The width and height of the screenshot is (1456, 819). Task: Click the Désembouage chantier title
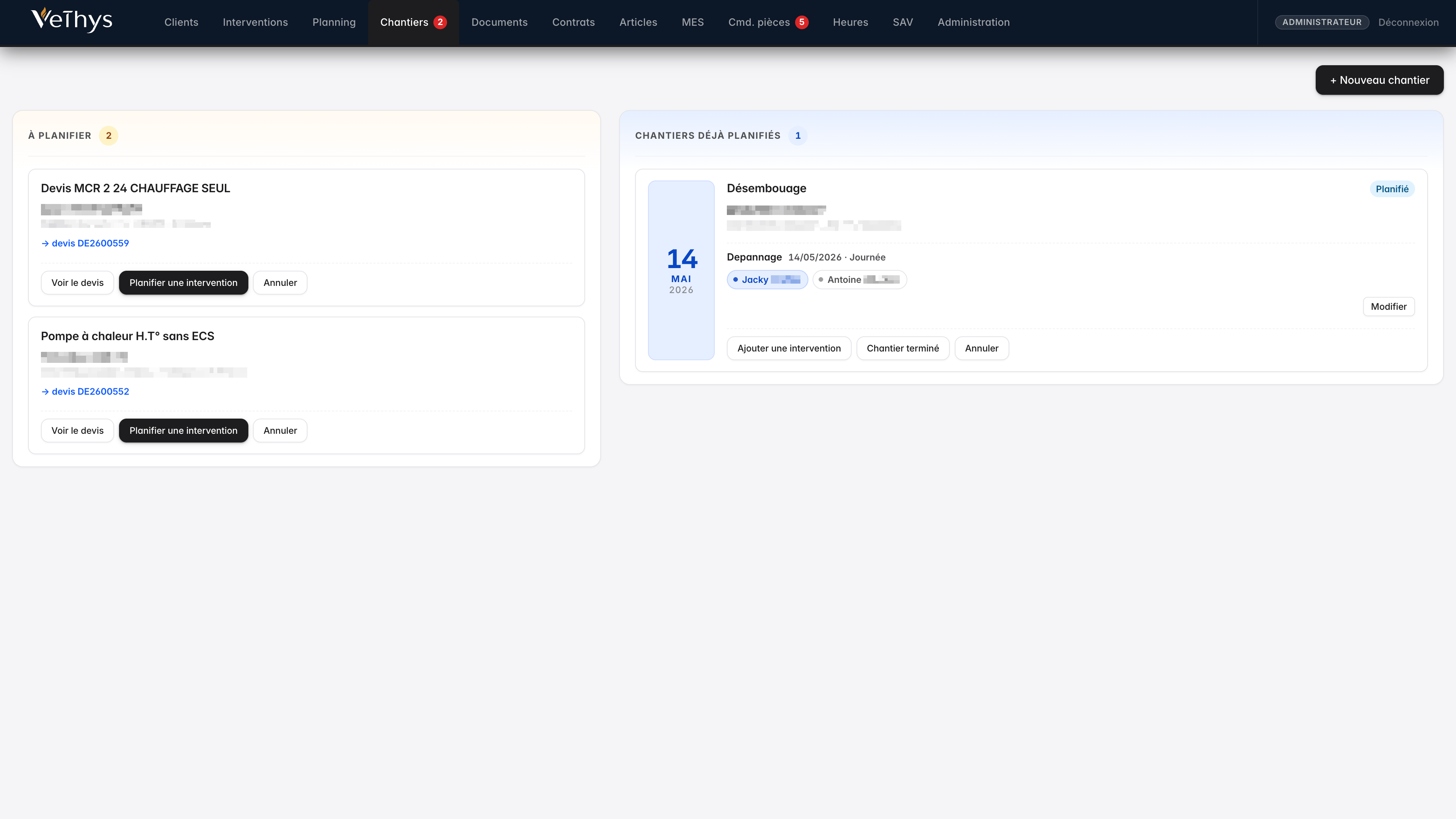tap(766, 188)
